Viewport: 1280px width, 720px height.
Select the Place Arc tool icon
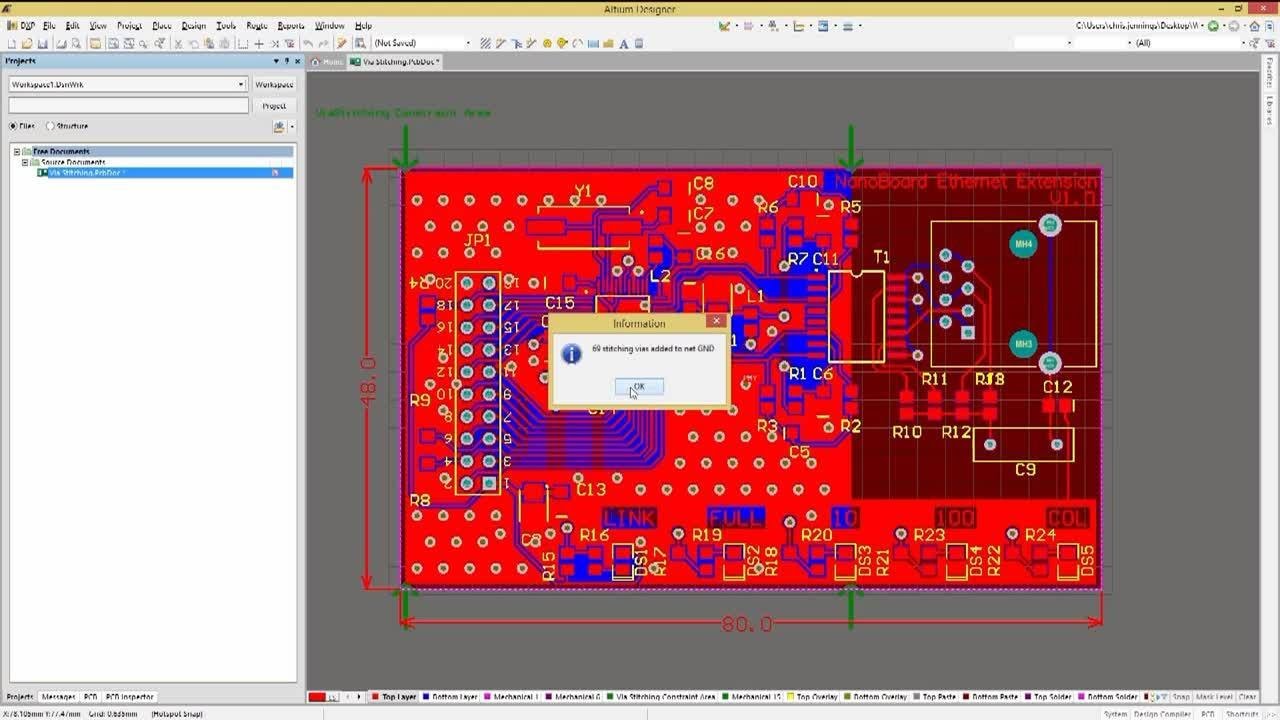578,43
